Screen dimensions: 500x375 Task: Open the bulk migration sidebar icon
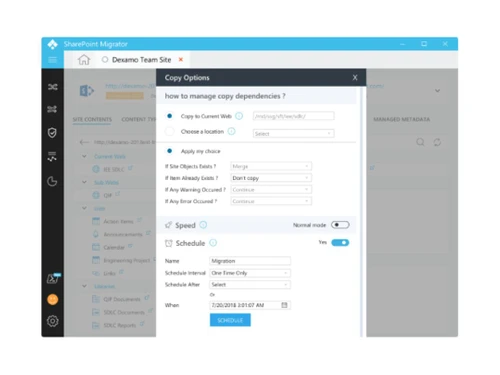coord(52,109)
